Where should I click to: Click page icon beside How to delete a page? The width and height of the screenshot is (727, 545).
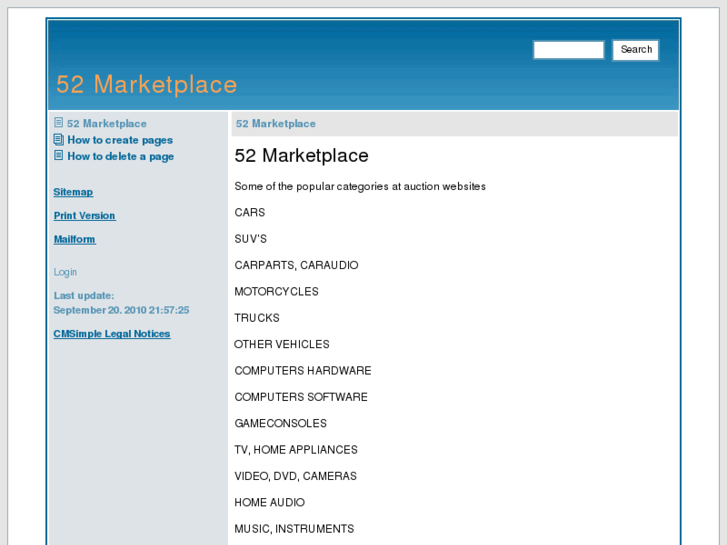[58, 155]
